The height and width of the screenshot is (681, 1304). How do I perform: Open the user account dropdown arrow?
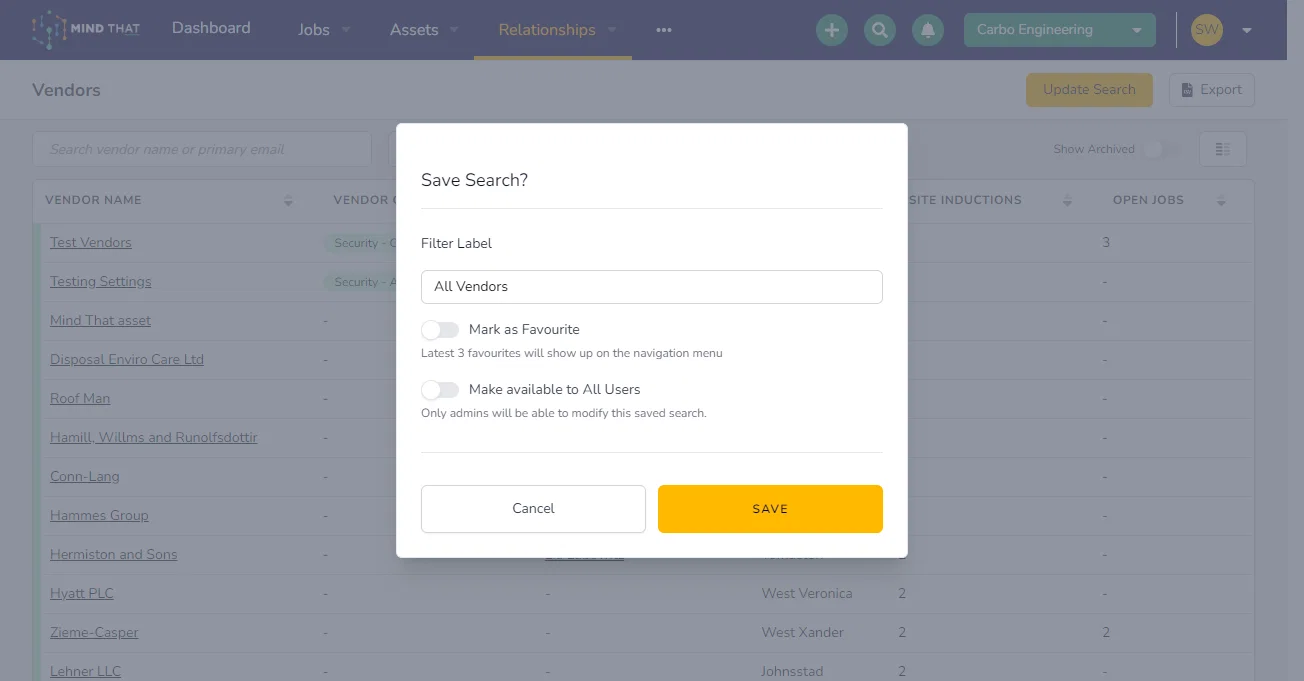1246,30
